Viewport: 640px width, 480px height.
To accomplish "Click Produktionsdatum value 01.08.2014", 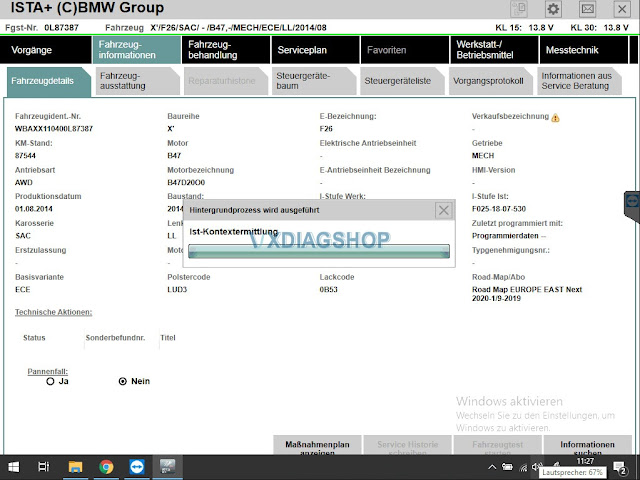I will click(x=34, y=209).
